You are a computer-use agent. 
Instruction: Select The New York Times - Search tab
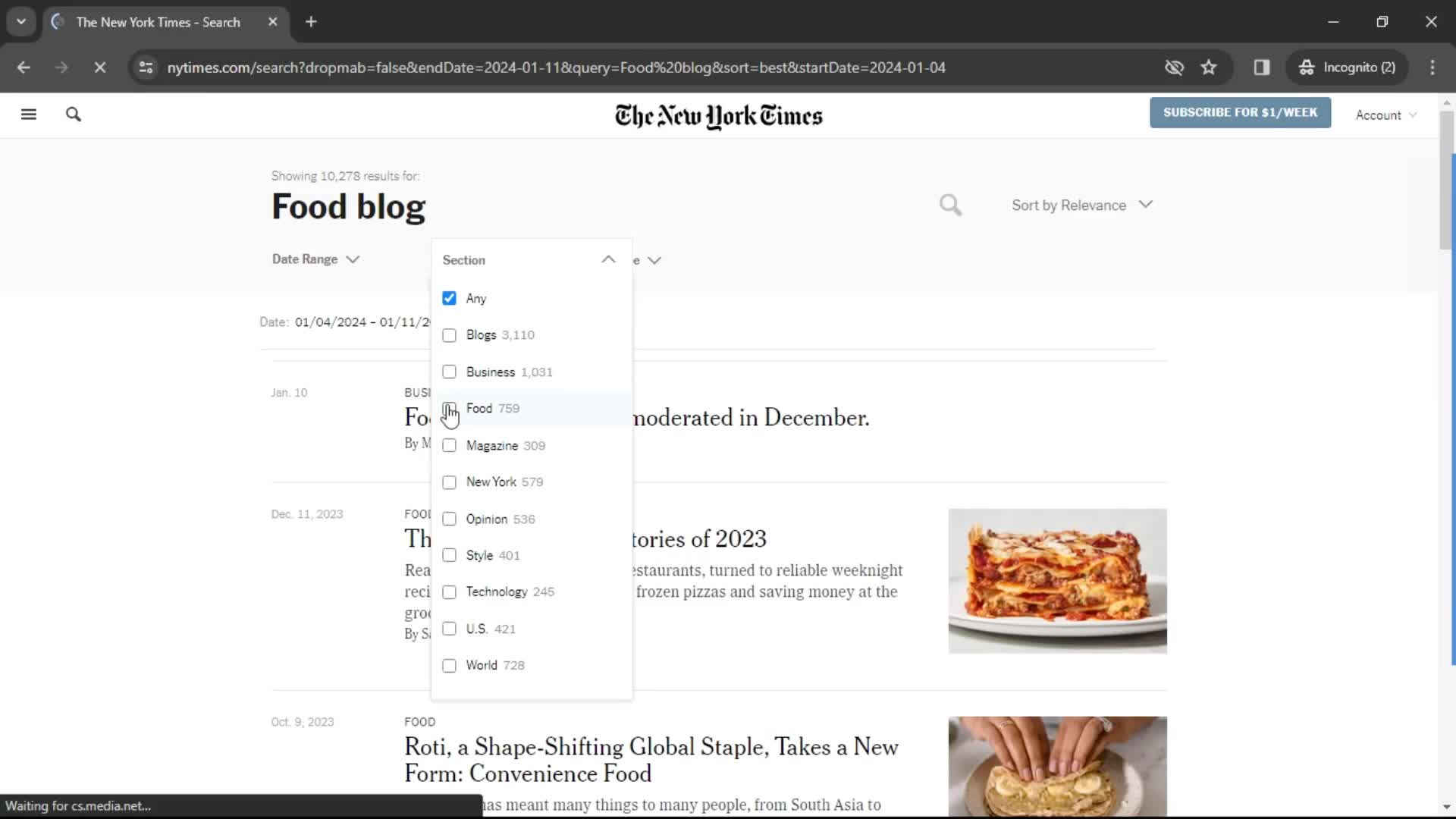(x=165, y=22)
